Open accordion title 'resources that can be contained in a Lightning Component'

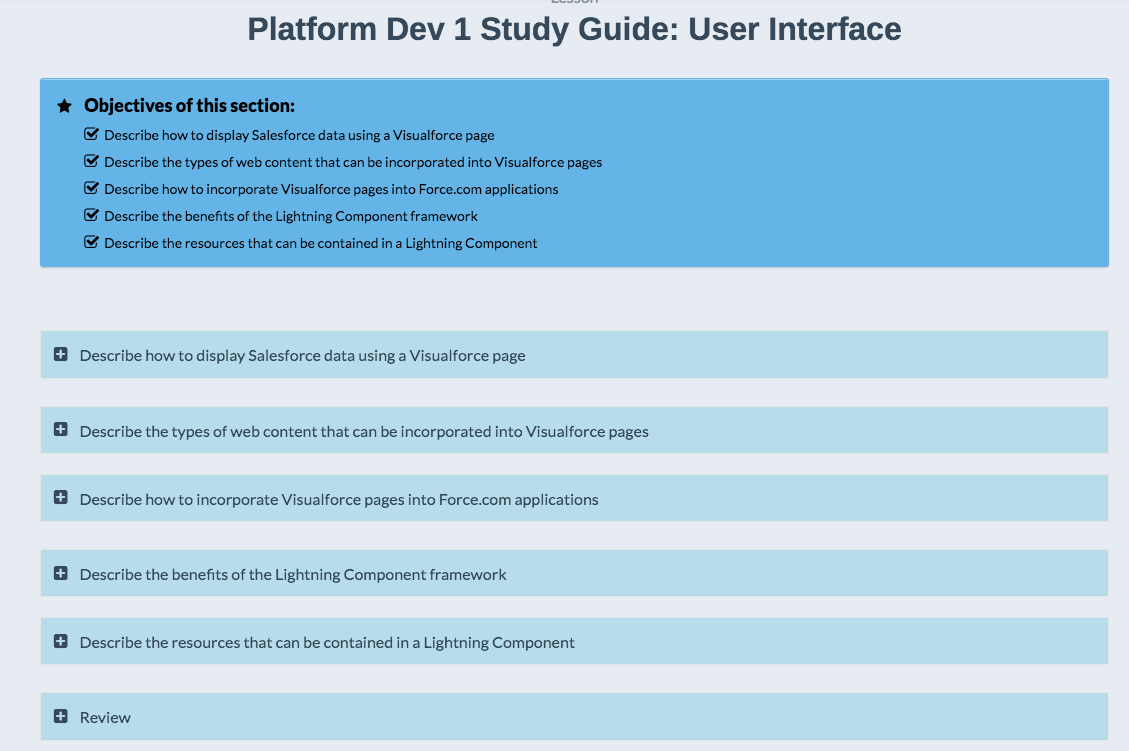[327, 642]
